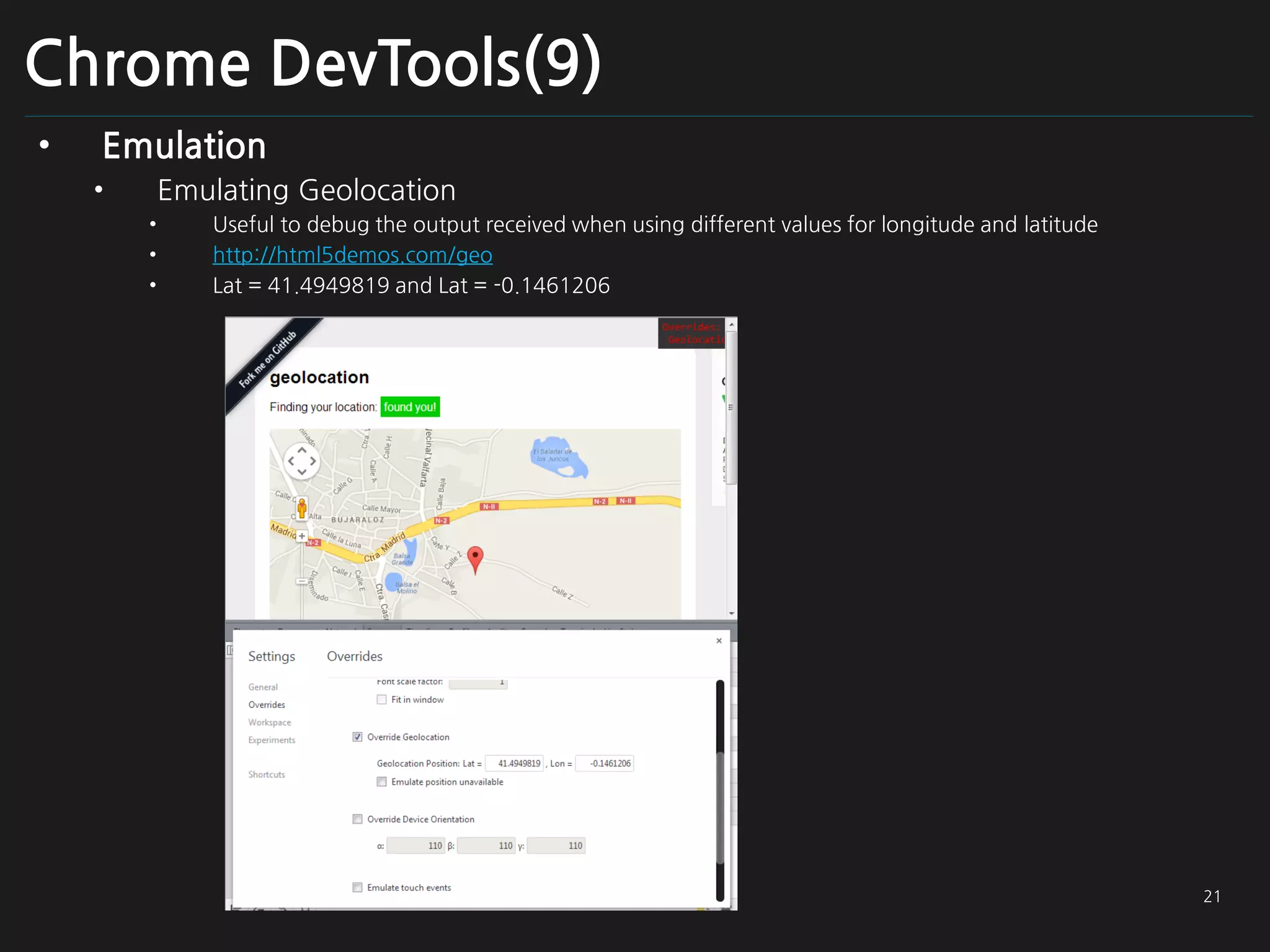Click the page scrollbar up arrow
The image size is (1270, 952).
pos(732,324)
